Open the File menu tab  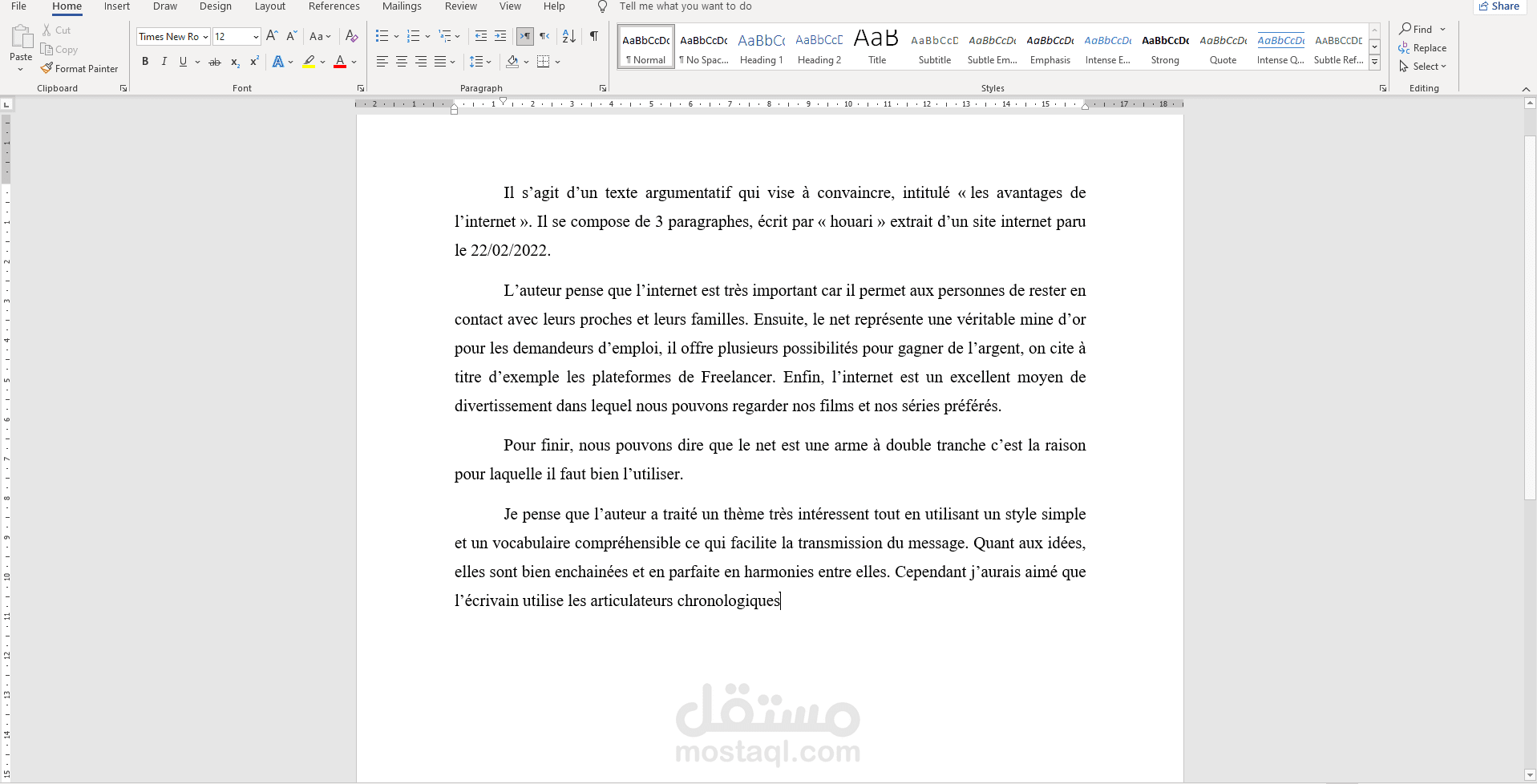tap(18, 6)
